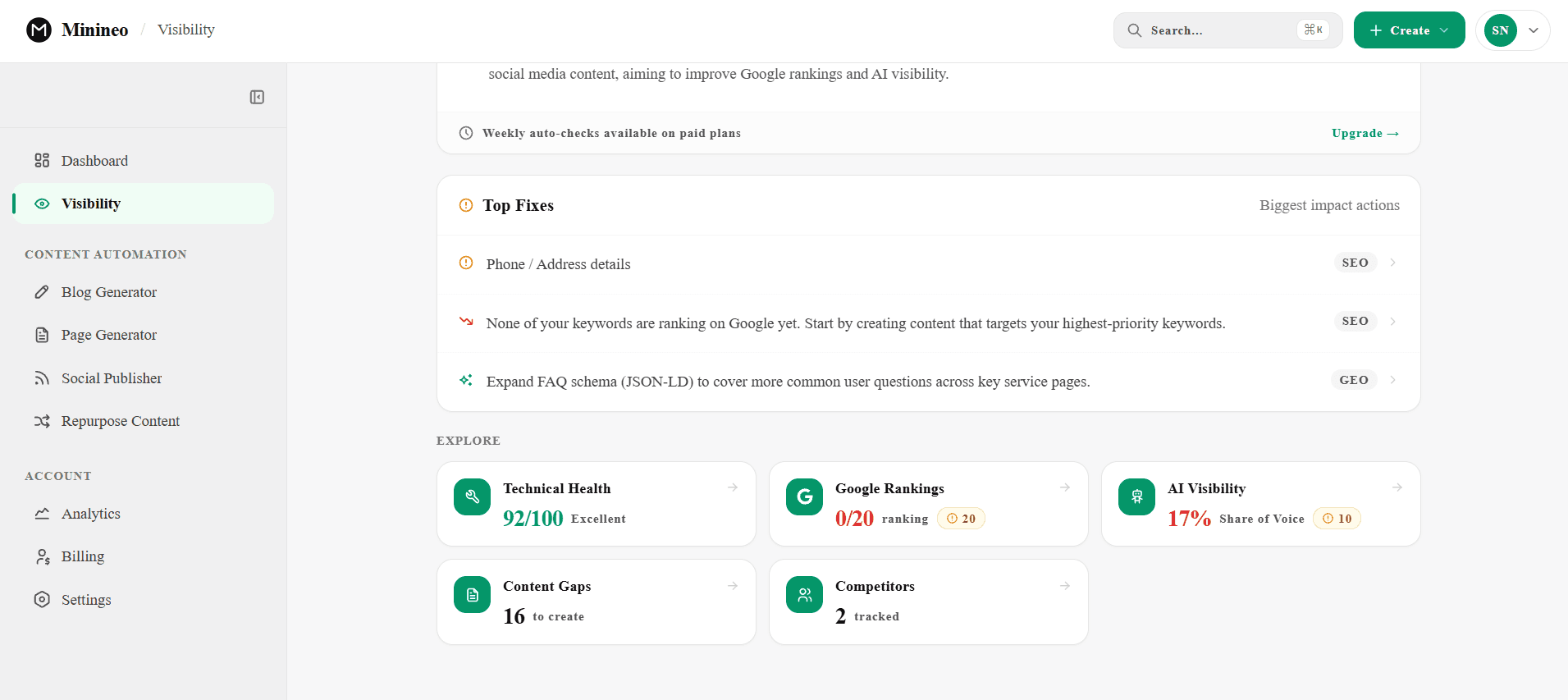This screenshot has height=700, width=1568.
Task: Click the Competitors people icon
Action: 804,594
